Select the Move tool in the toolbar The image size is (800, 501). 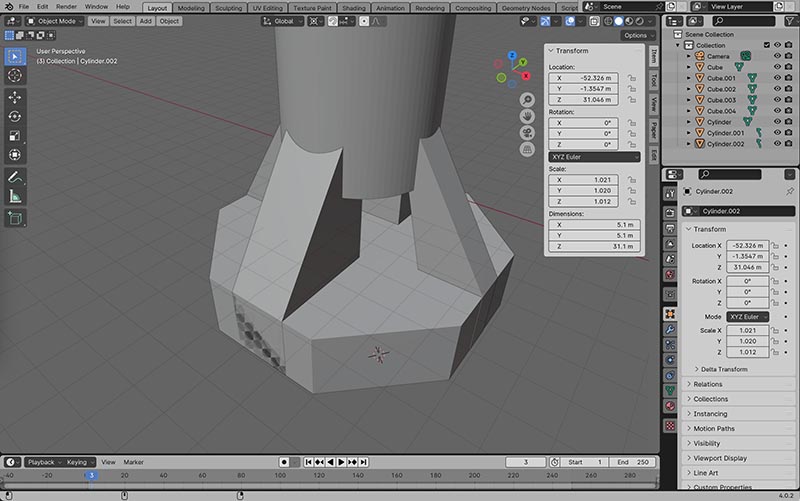tap(15, 97)
